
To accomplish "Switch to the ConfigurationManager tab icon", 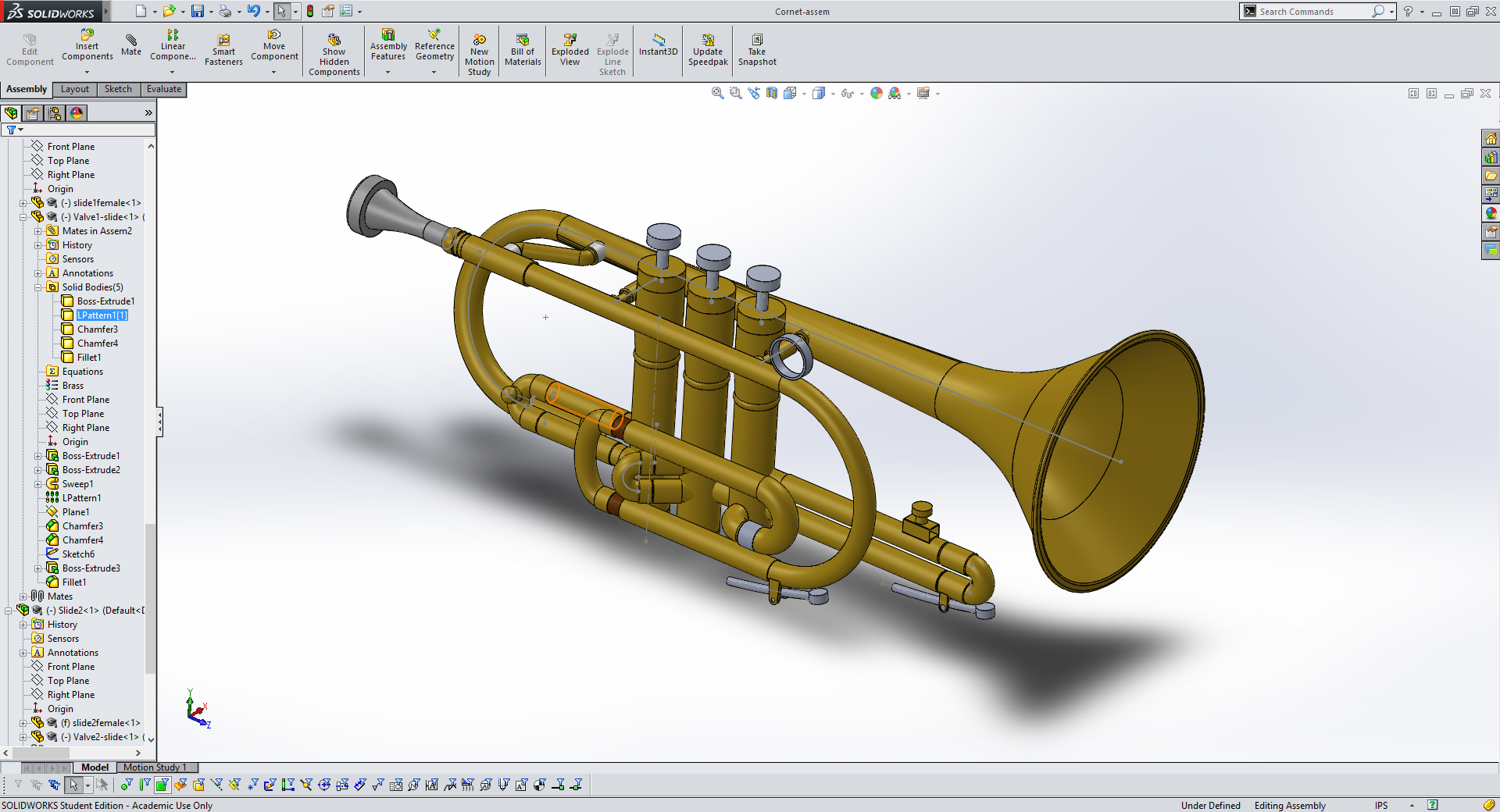I will point(55,113).
